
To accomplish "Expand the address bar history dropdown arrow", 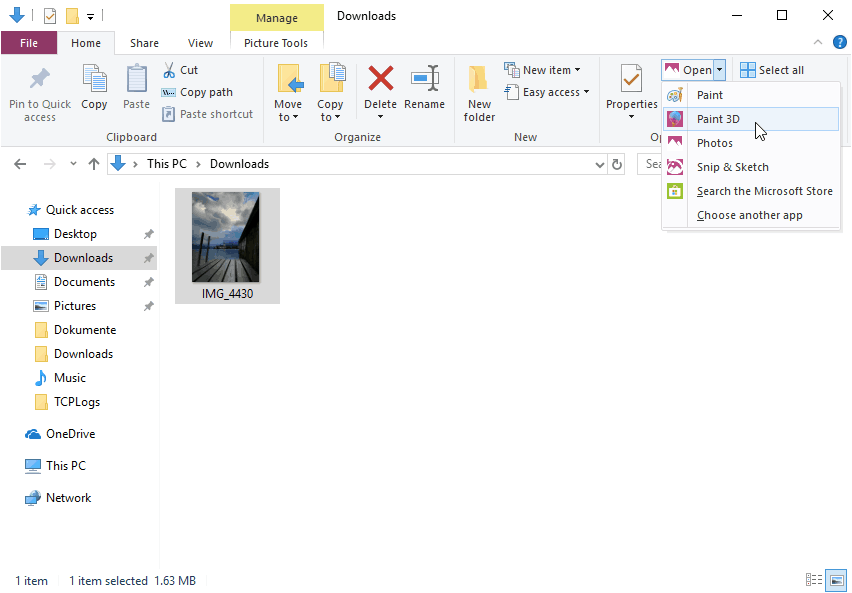I will pyautogui.click(x=599, y=164).
